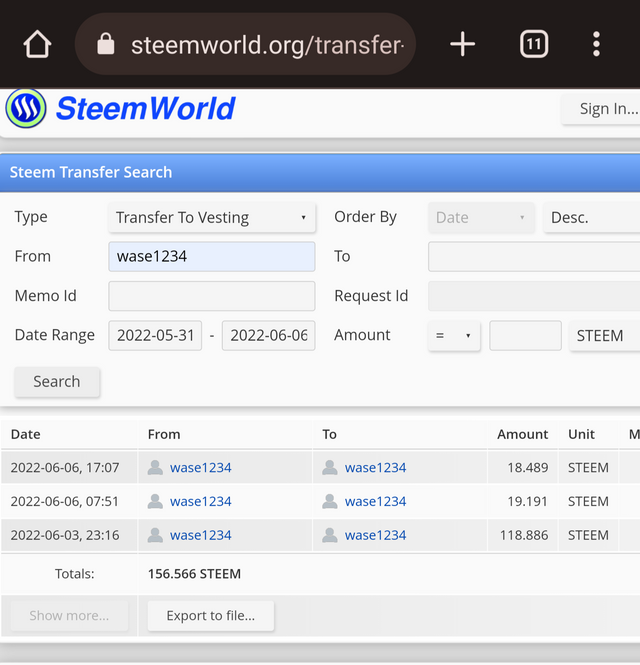Open the STEEM currency unit dropdown
Screen dimensions: 640x665
pyautogui.click(x=604, y=335)
